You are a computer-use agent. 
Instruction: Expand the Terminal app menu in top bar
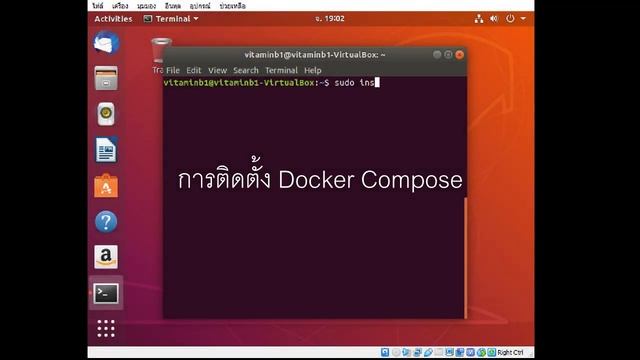(x=171, y=19)
